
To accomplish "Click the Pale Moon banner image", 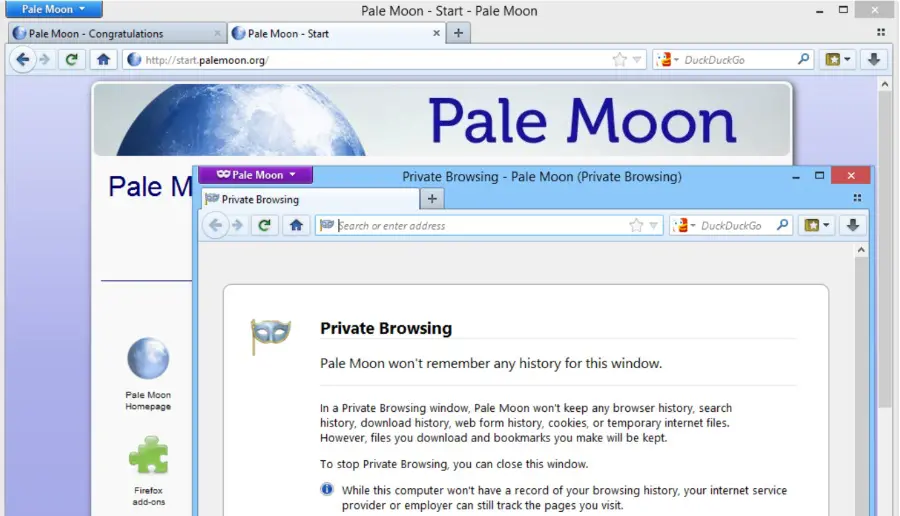I will pos(443,120).
